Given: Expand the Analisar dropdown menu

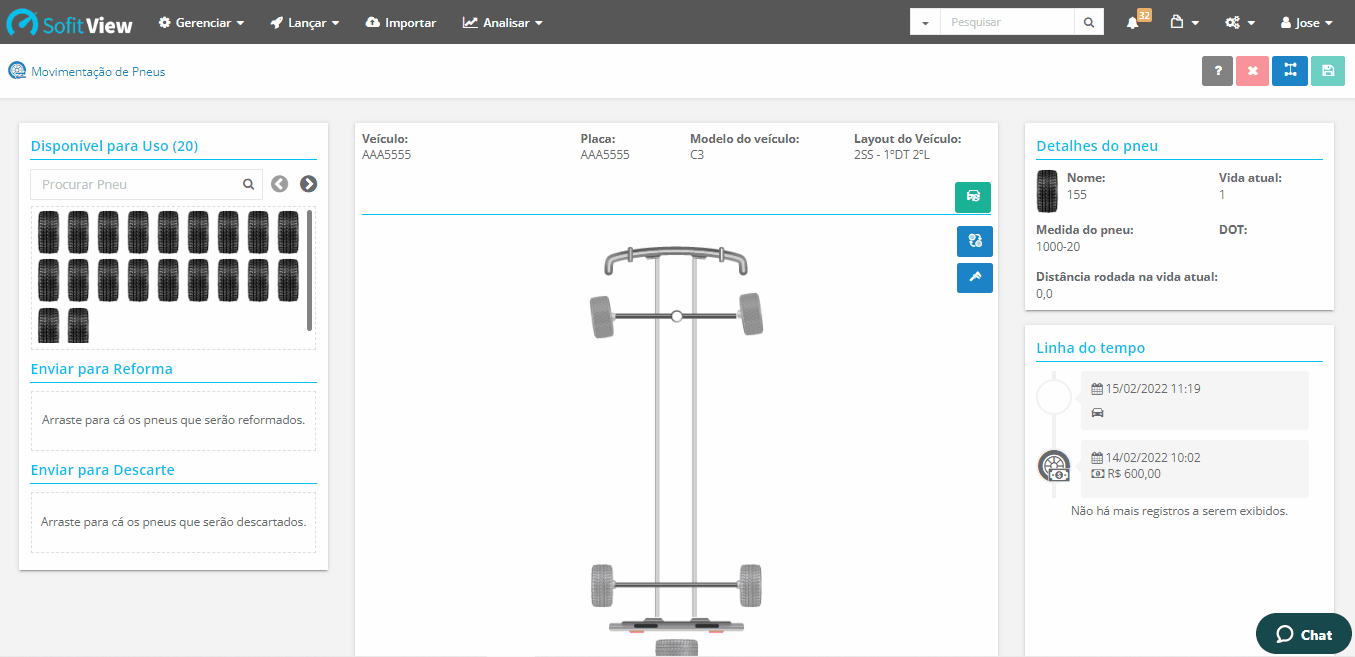Looking at the screenshot, I should (x=502, y=22).
